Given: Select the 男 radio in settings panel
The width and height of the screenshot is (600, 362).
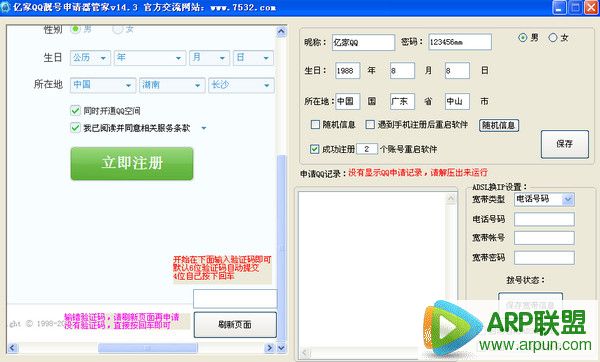Looking at the screenshot, I should pos(523,38).
